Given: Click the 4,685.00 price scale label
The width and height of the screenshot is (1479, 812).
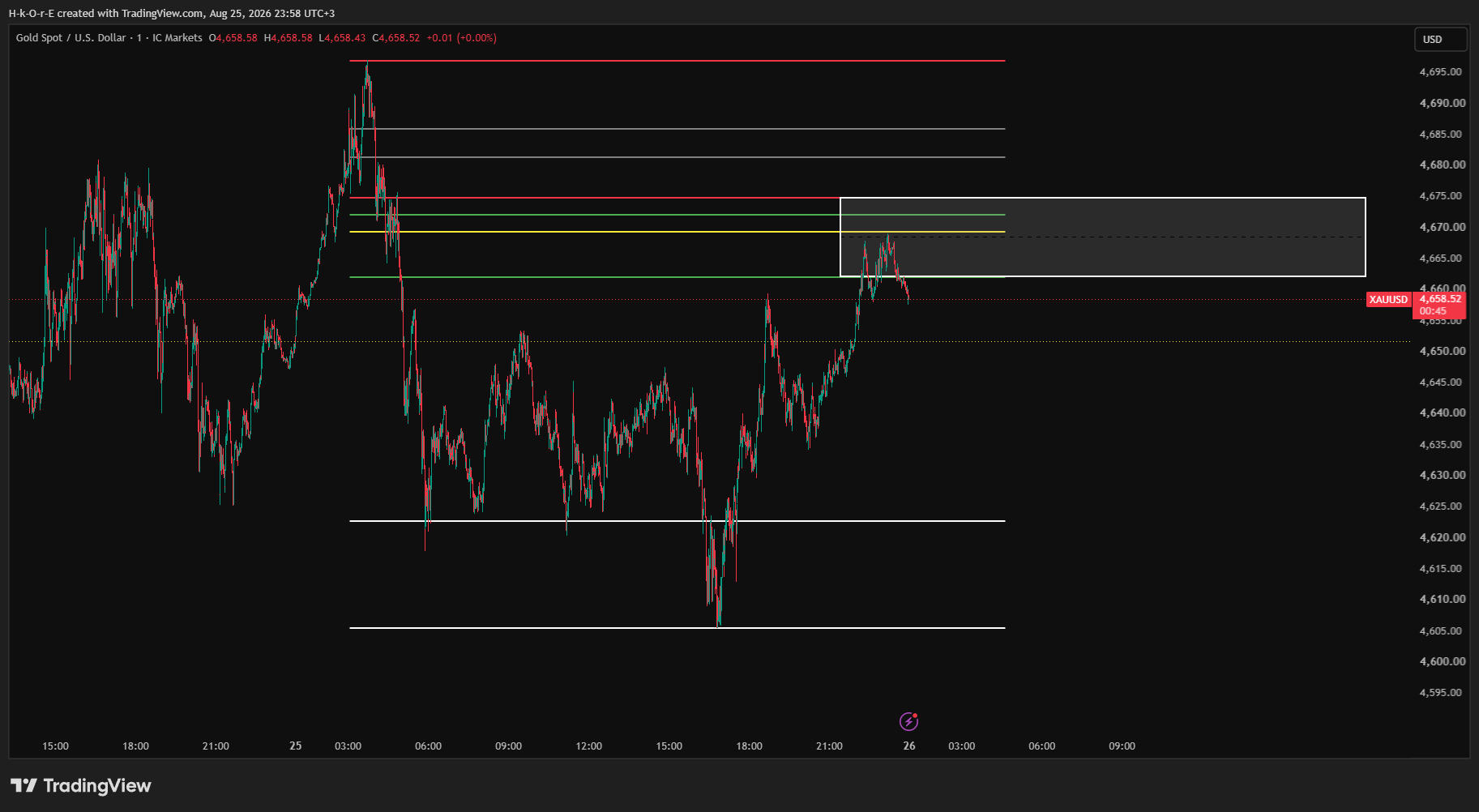Looking at the screenshot, I should pos(1441,135).
